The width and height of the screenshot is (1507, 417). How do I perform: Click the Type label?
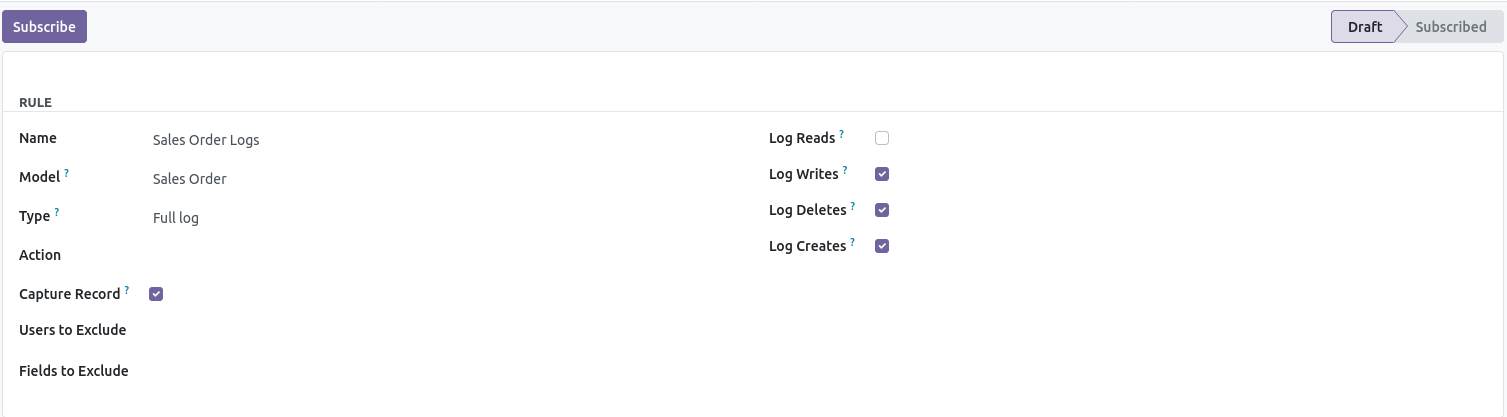pyautogui.click(x=35, y=216)
